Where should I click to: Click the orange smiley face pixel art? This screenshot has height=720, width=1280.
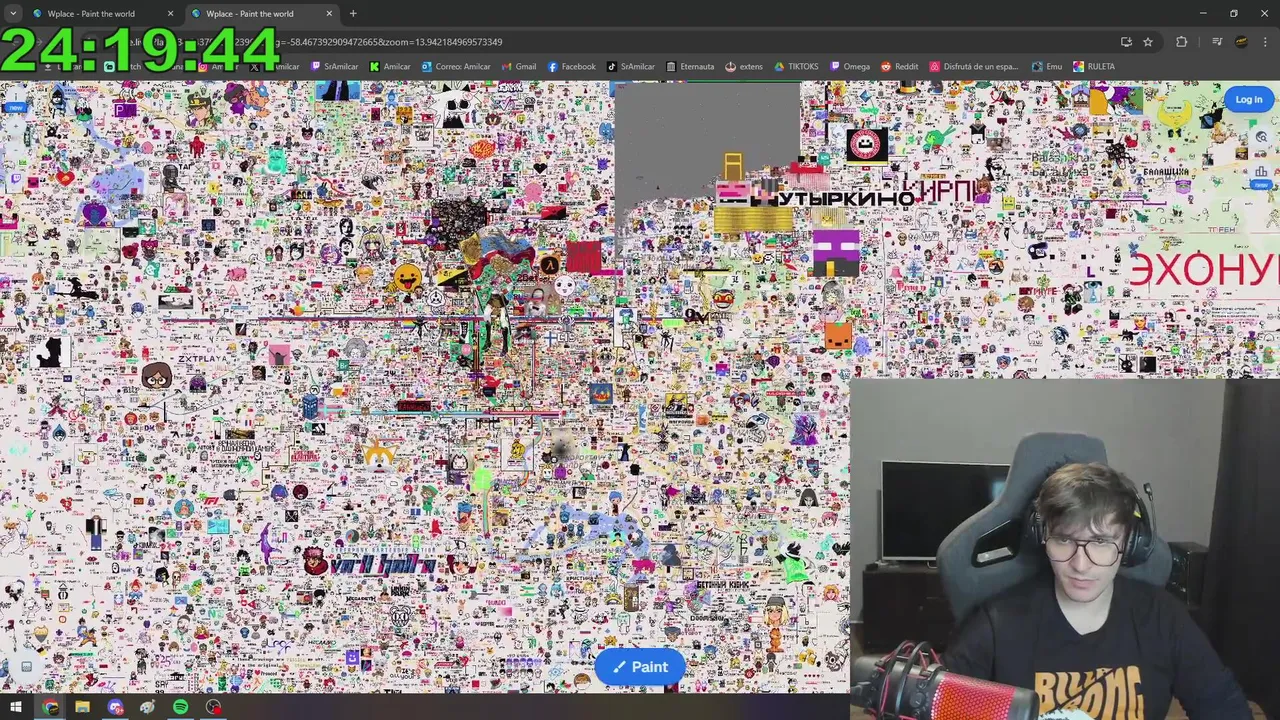[x=407, y=277]
